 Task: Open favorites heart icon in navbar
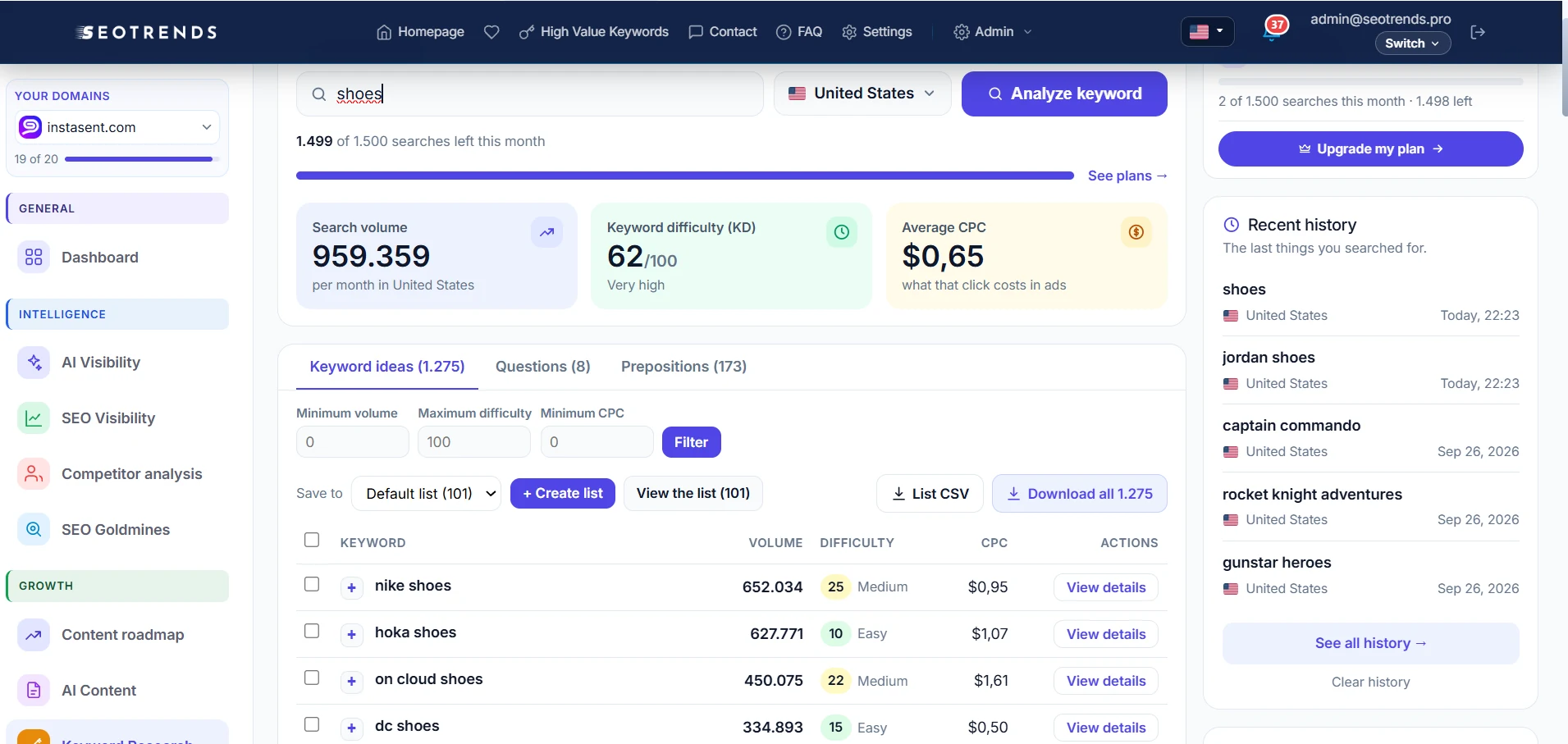(491, 32)
